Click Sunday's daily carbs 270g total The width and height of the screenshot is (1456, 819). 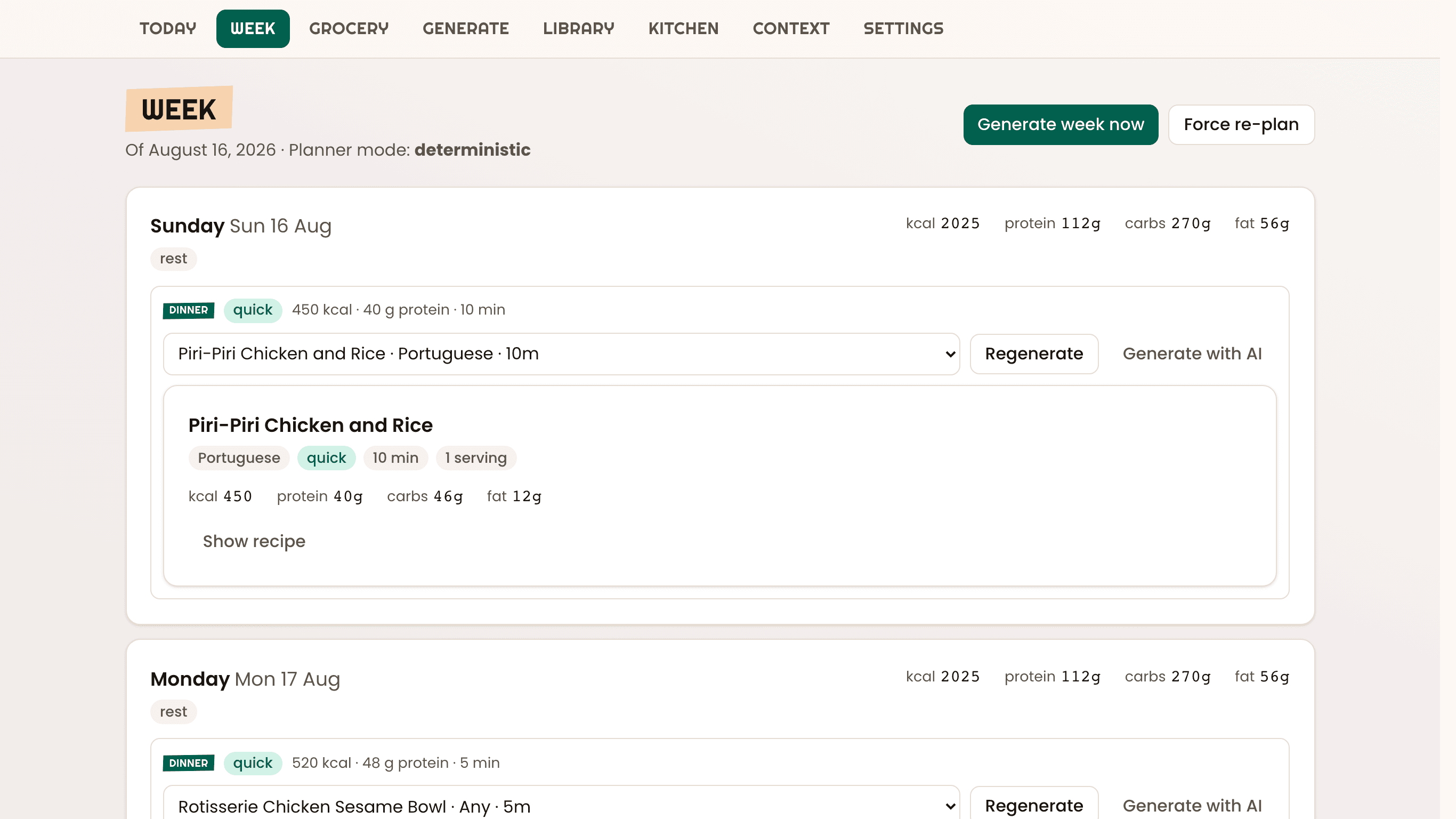[x=1168, y=223]
